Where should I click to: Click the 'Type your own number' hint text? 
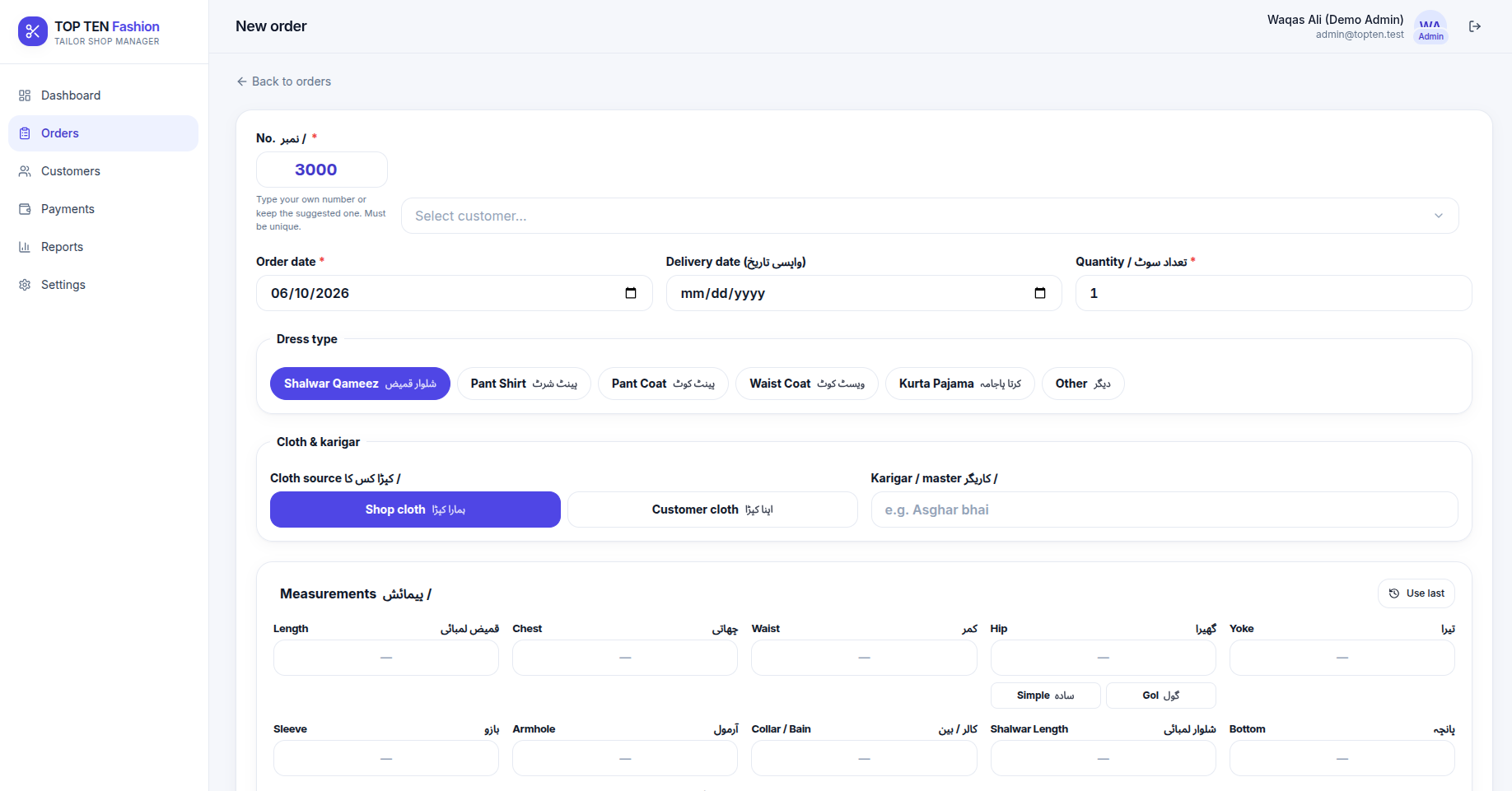pos(321,213)
